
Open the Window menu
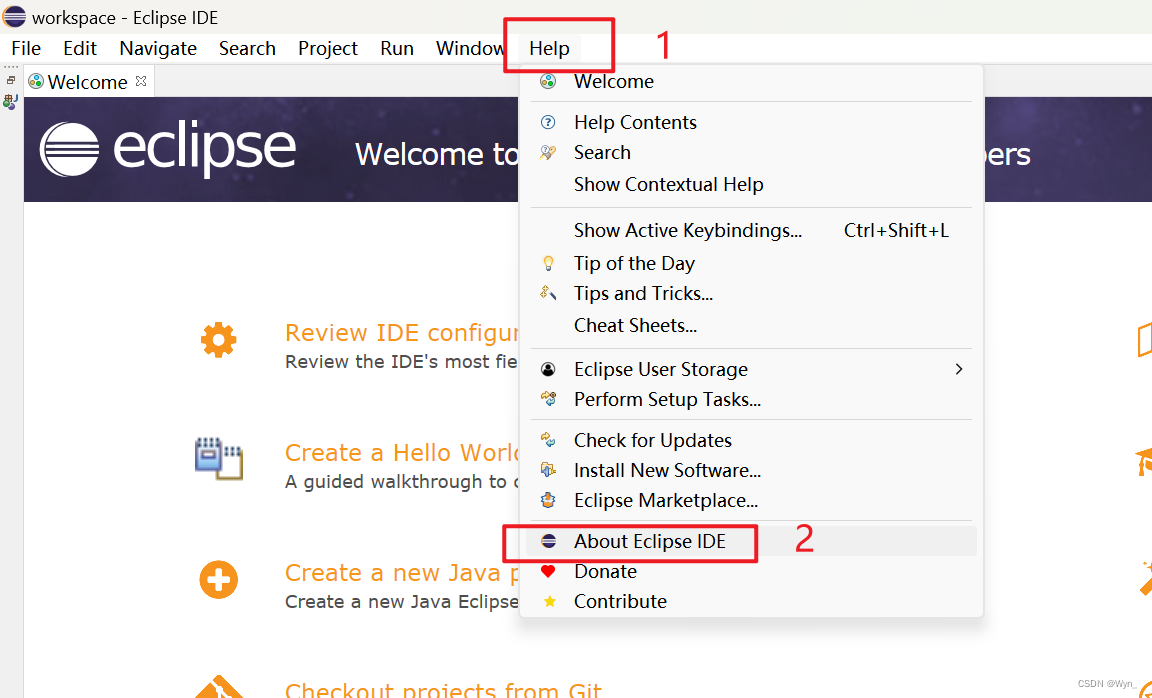pos(469,48)
